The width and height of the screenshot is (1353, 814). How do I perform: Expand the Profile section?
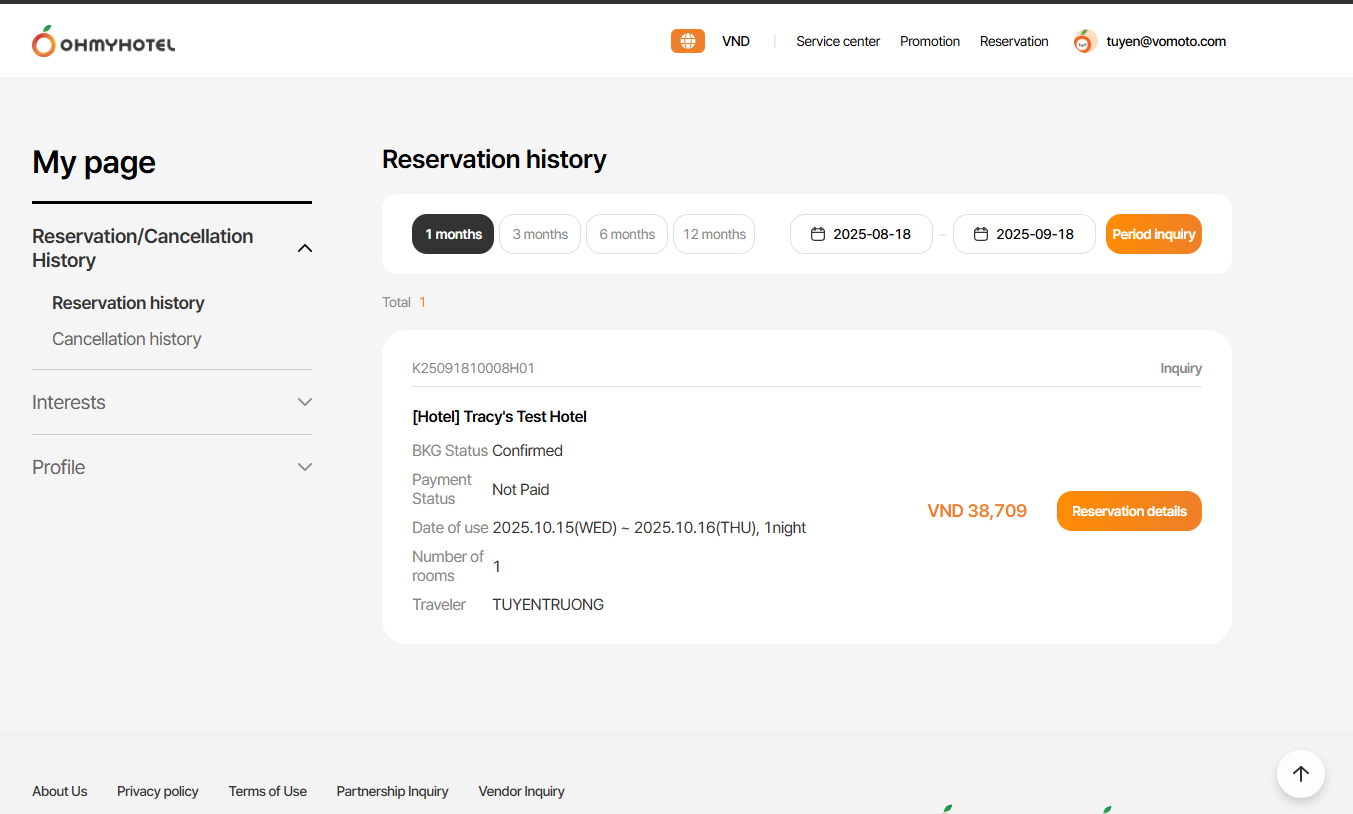click(x=305, y=467)
